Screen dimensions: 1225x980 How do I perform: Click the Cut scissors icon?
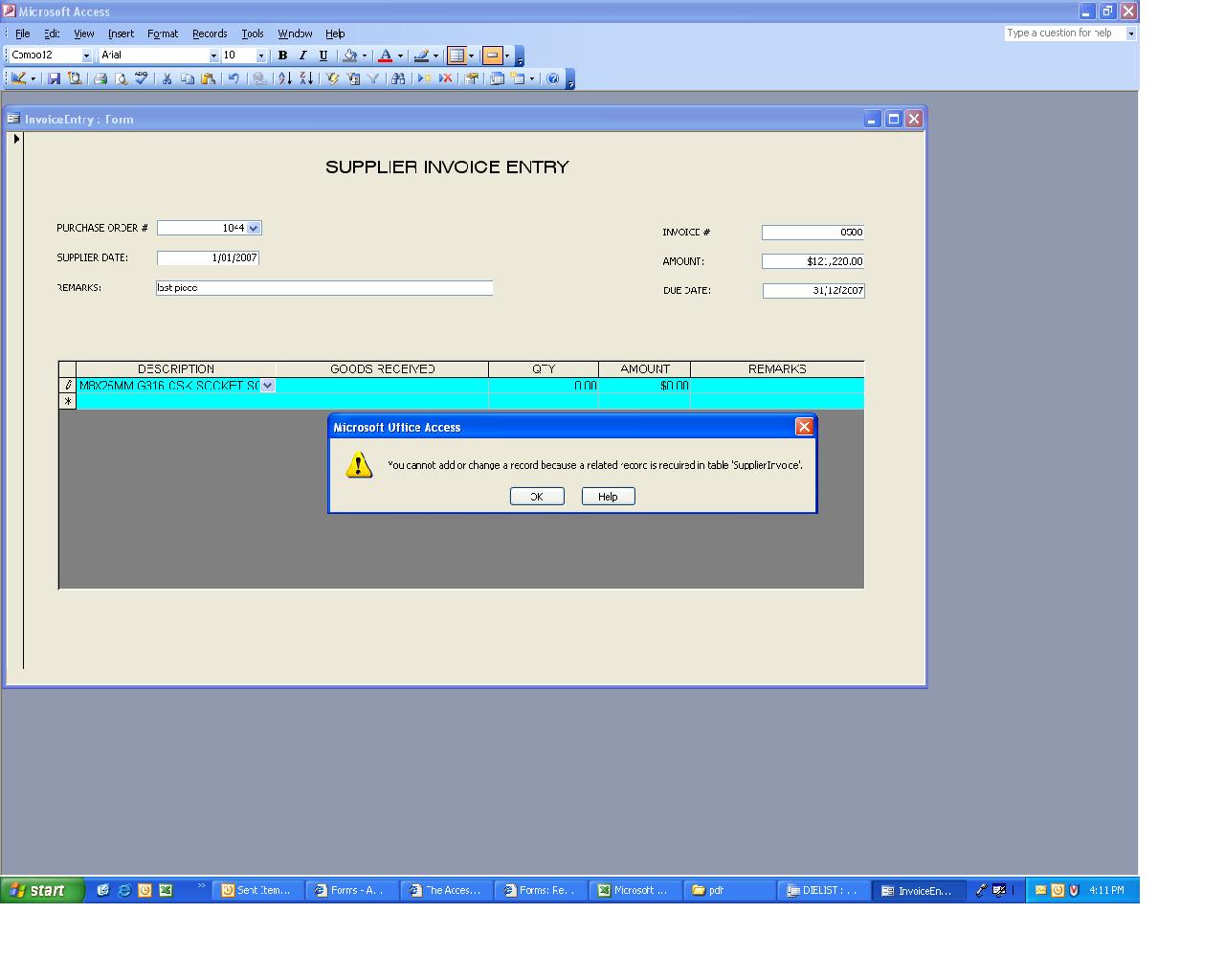pos(167,78)
